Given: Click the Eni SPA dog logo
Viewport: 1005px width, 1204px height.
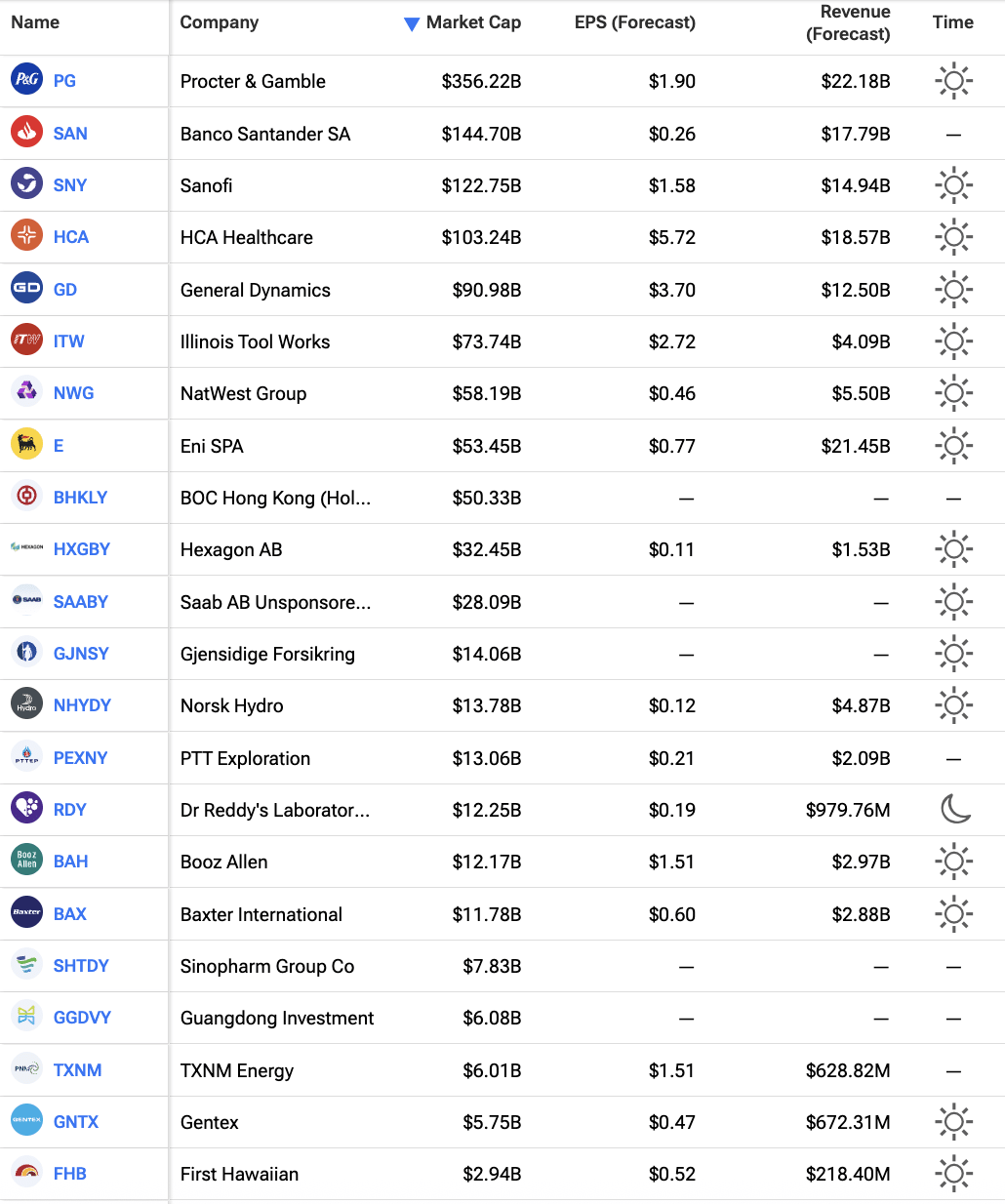Looking at the screenshot, I should point(26,445).
